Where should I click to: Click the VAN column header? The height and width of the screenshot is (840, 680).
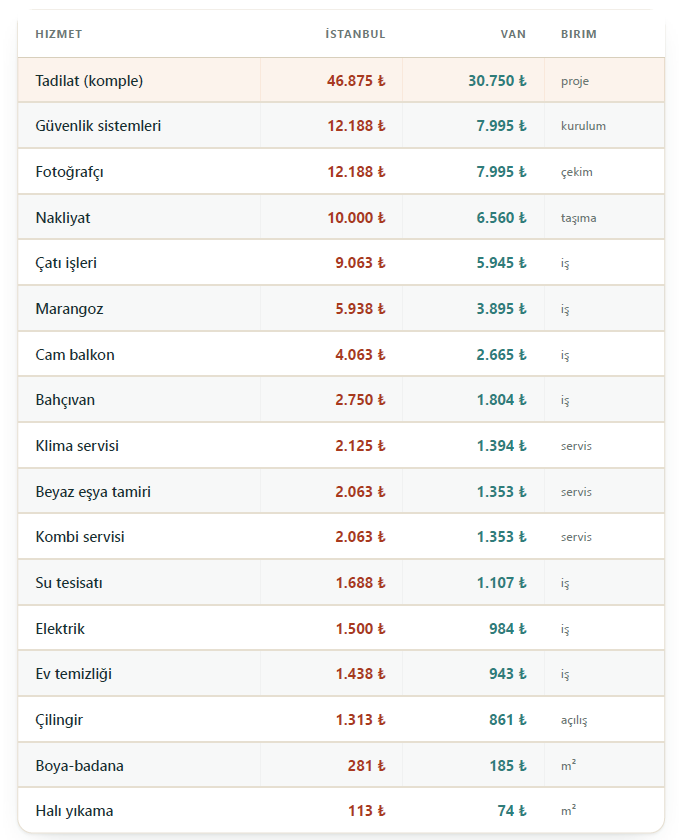click(513, 34)
